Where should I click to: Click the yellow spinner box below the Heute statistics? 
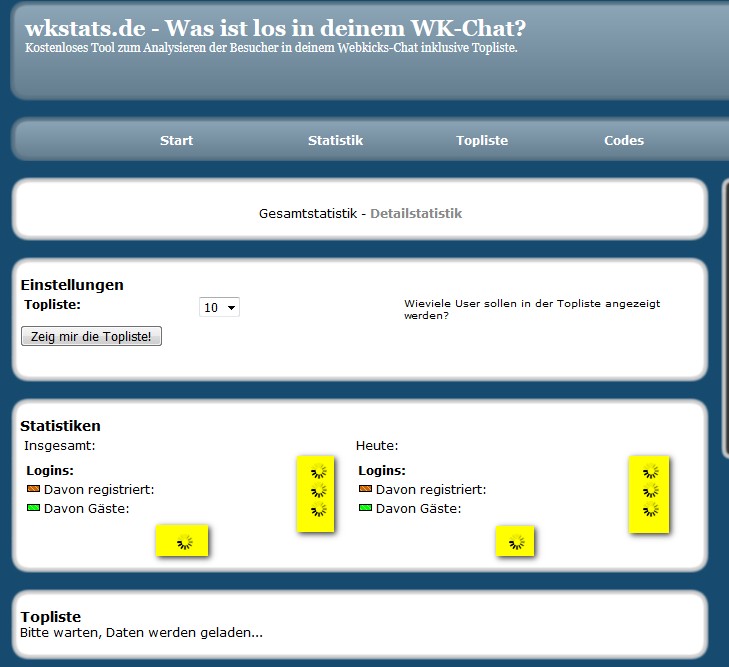coord(515,542)
